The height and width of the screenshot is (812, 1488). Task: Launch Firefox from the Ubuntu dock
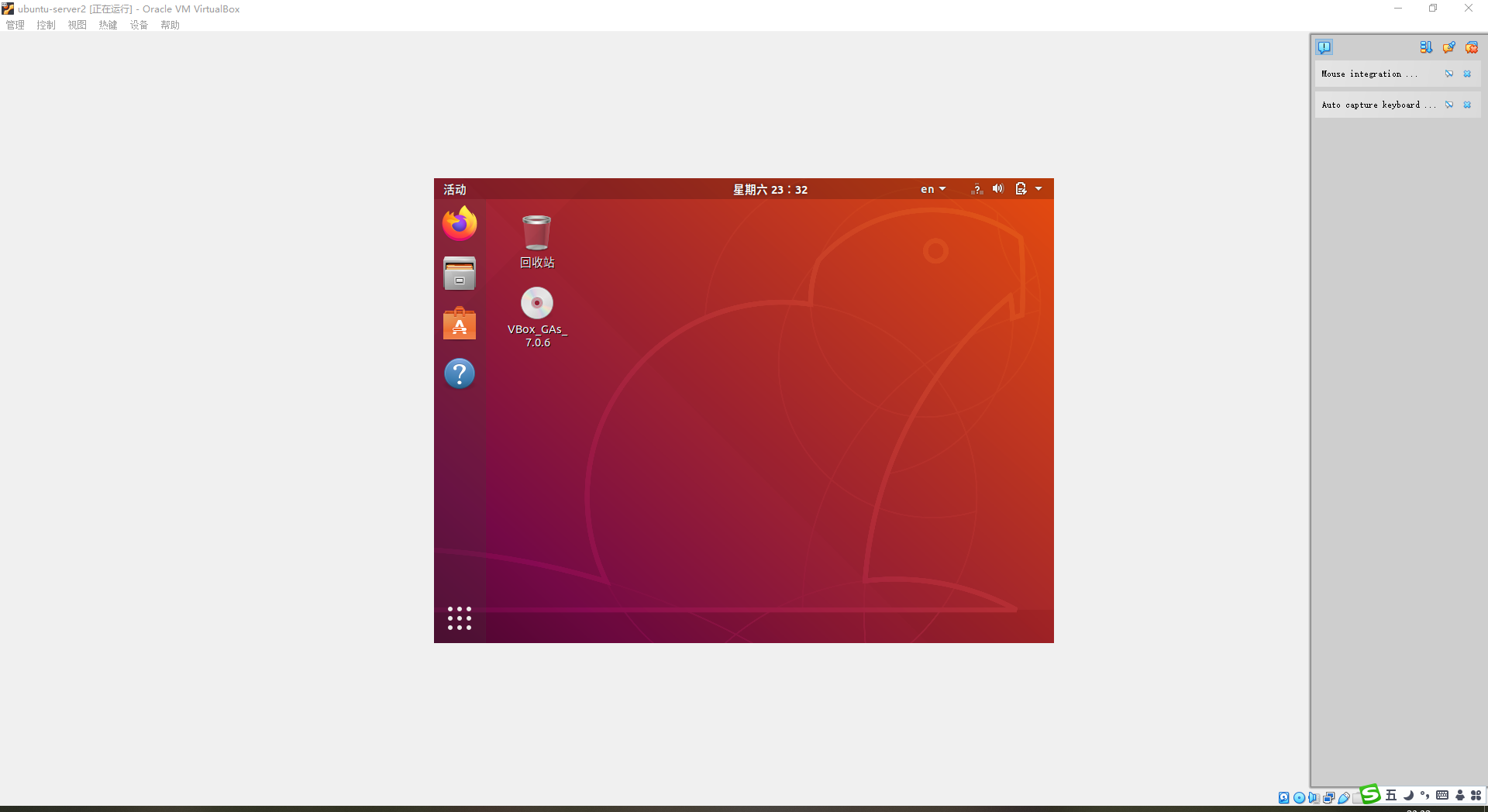(460, 223)
